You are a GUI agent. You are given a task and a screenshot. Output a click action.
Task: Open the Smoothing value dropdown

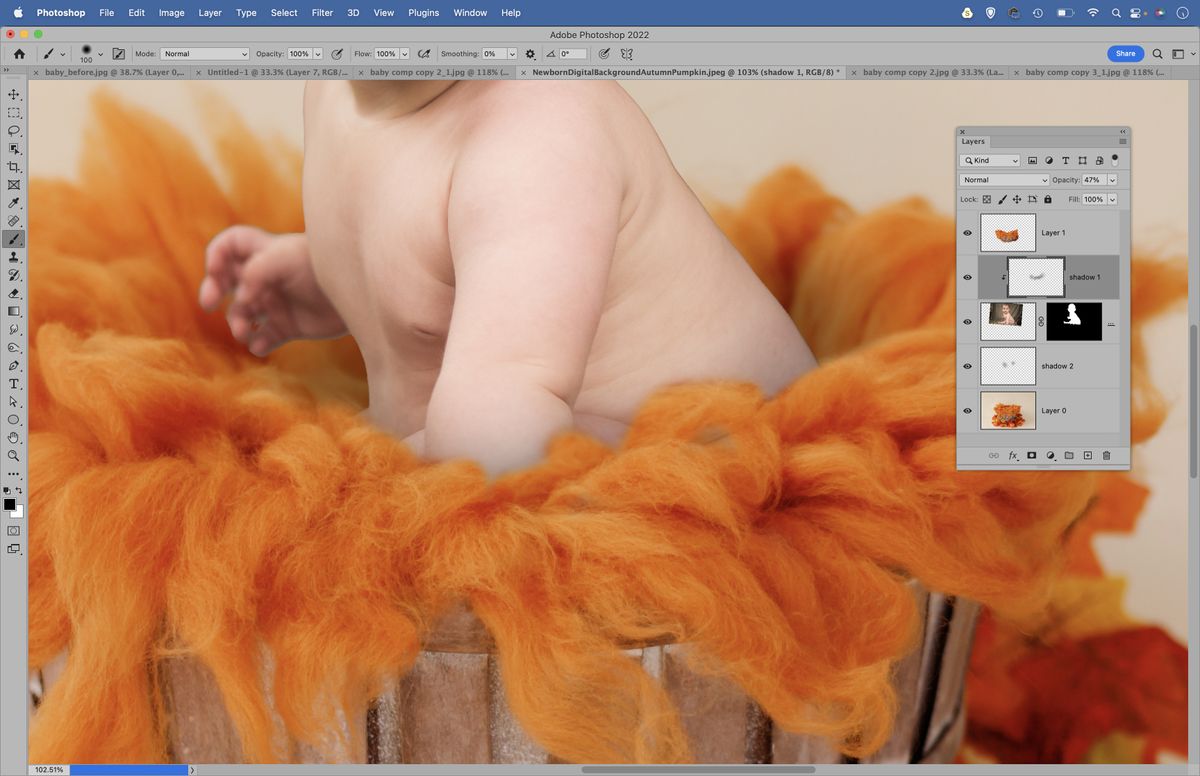click(x=512, y=54)
